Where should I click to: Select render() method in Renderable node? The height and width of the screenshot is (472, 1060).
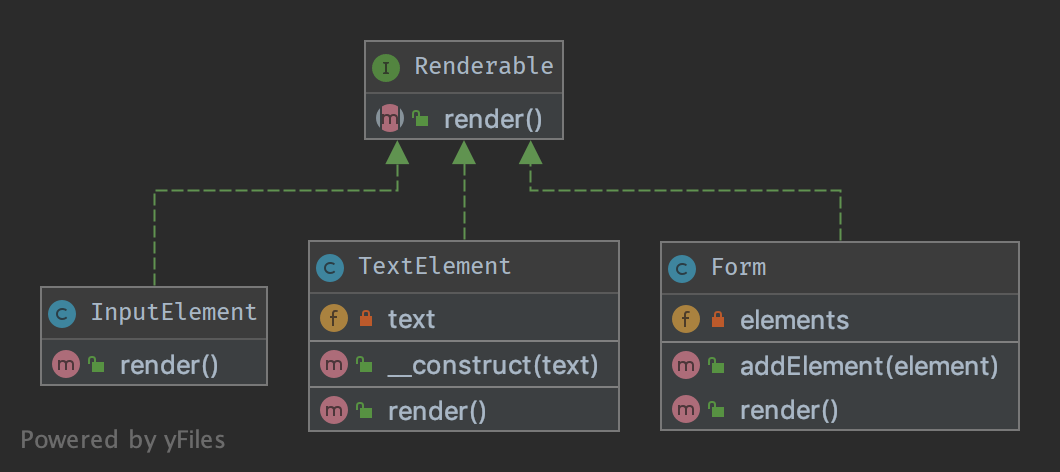click(x=492, y=120)
